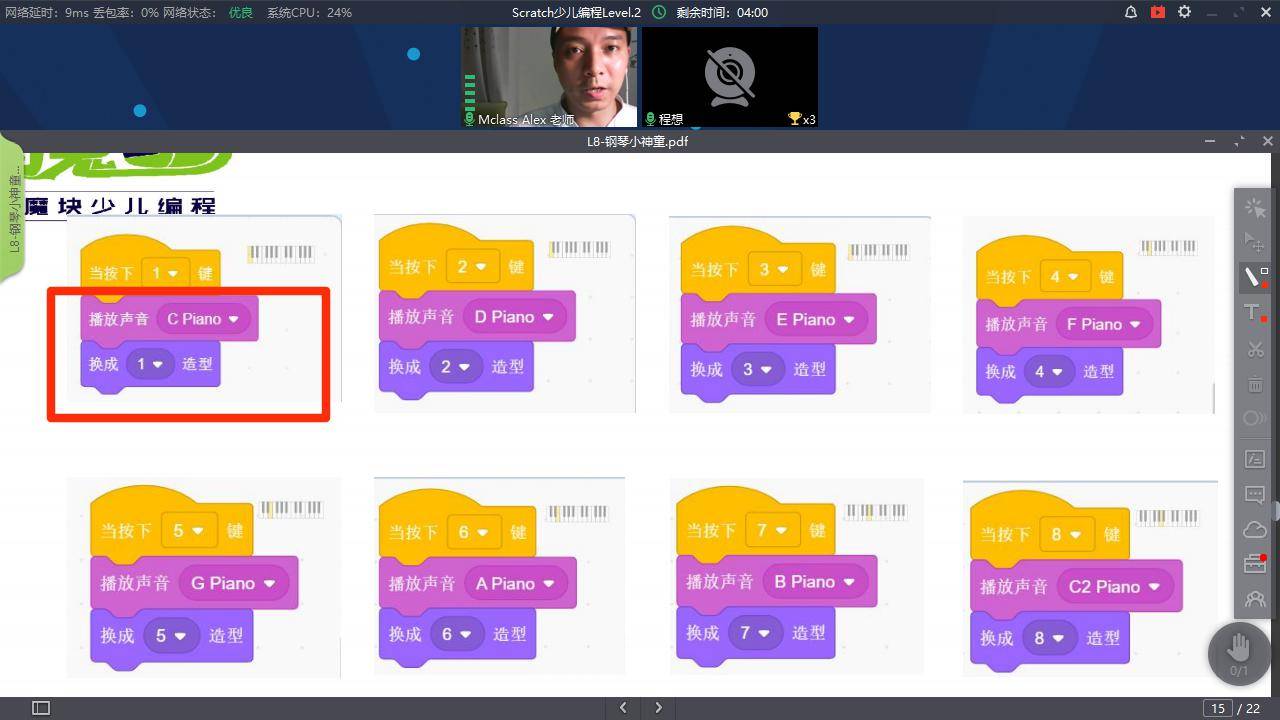The width and height of the screenshot is (1280, 720).
Task: Open the green side tab on the left edge
Action: click(11, 210)
